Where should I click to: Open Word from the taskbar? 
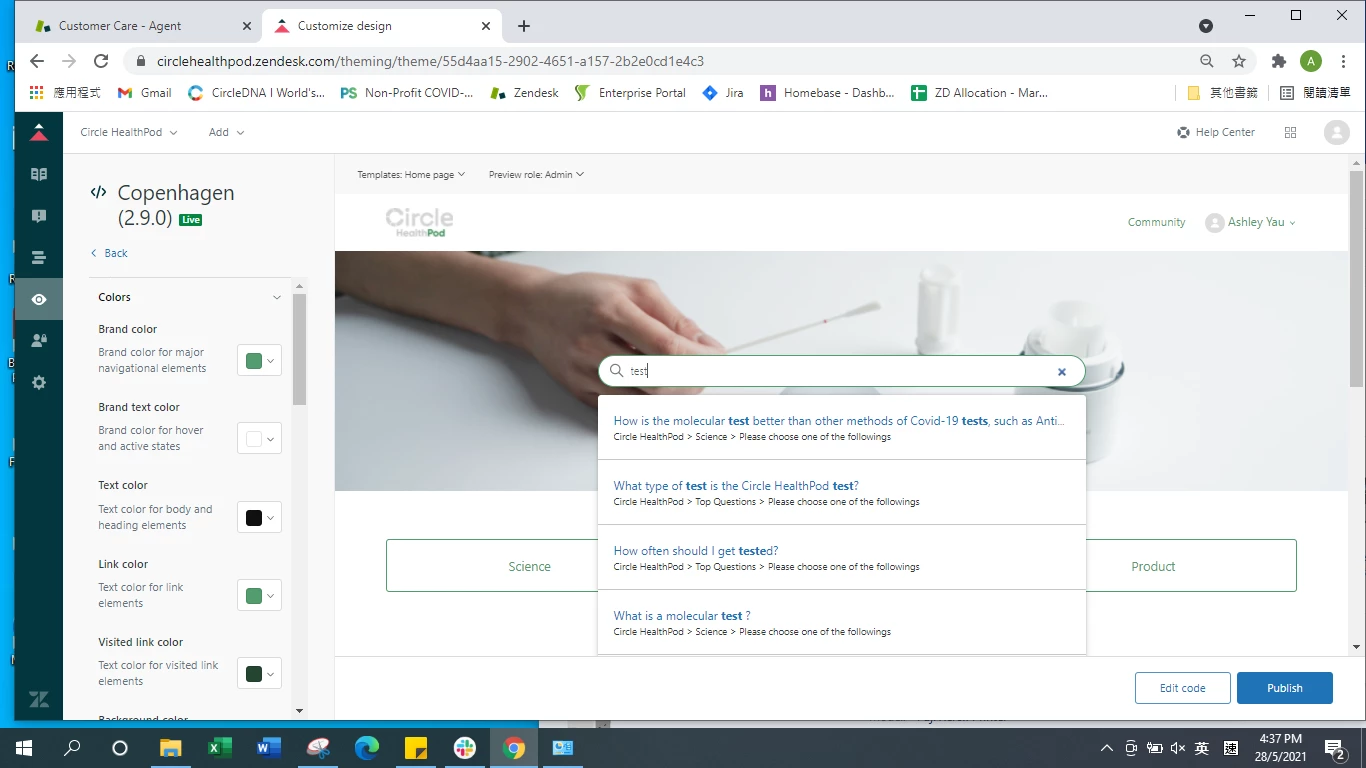coord(269,748)
